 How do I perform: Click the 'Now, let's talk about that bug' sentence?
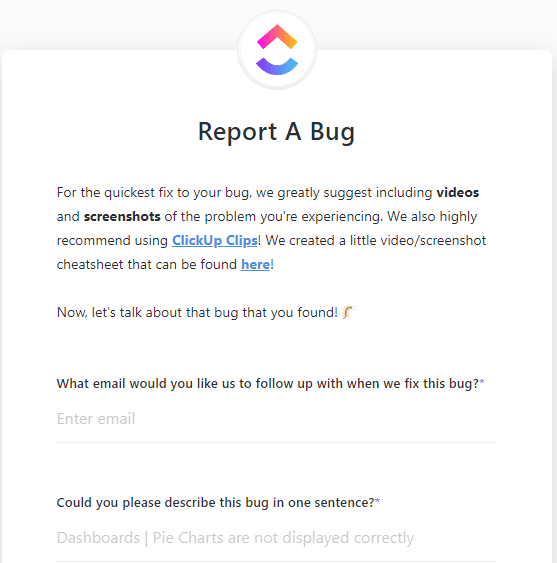(197, 312)
